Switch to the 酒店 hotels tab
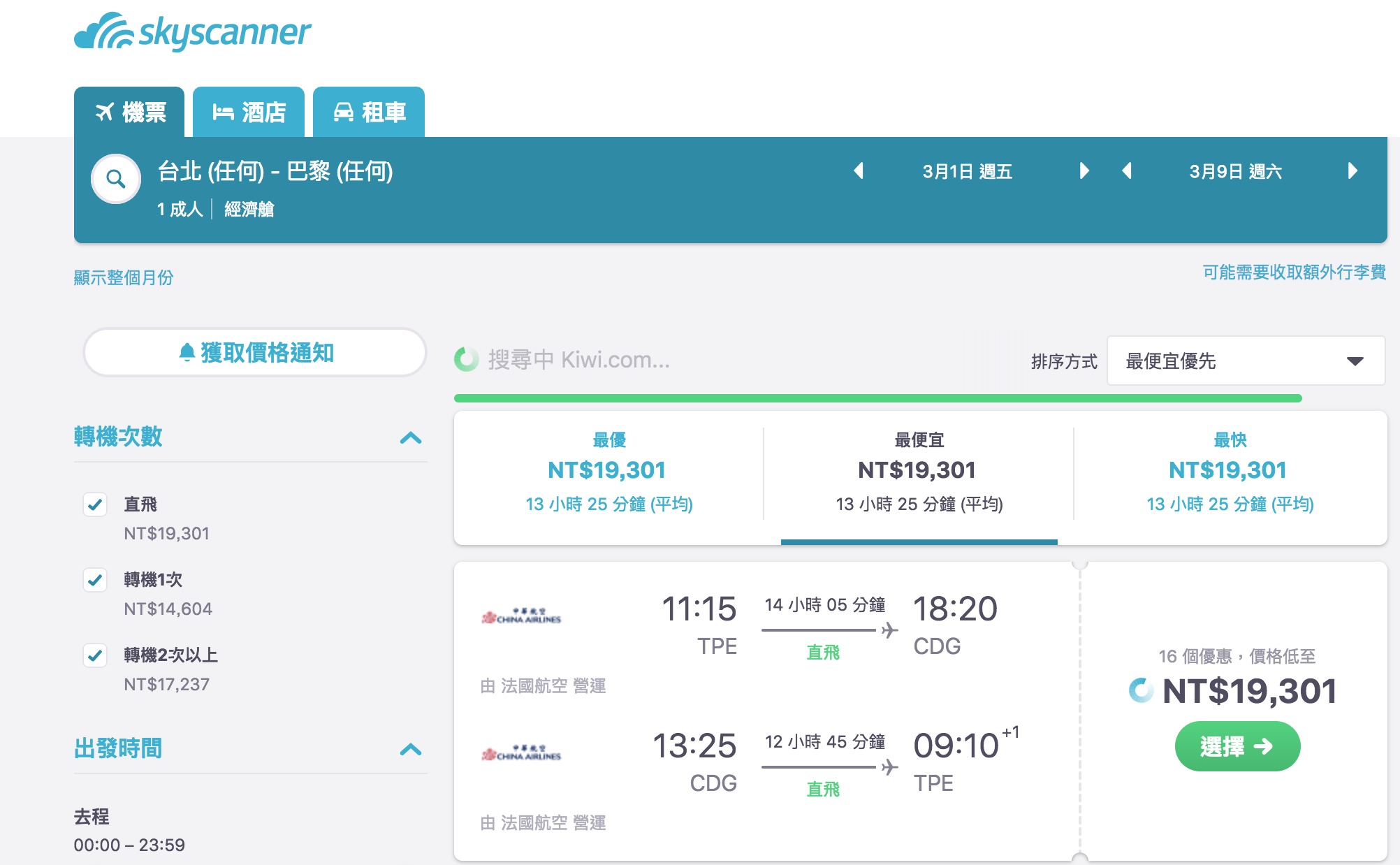 [x=249, y=112]
